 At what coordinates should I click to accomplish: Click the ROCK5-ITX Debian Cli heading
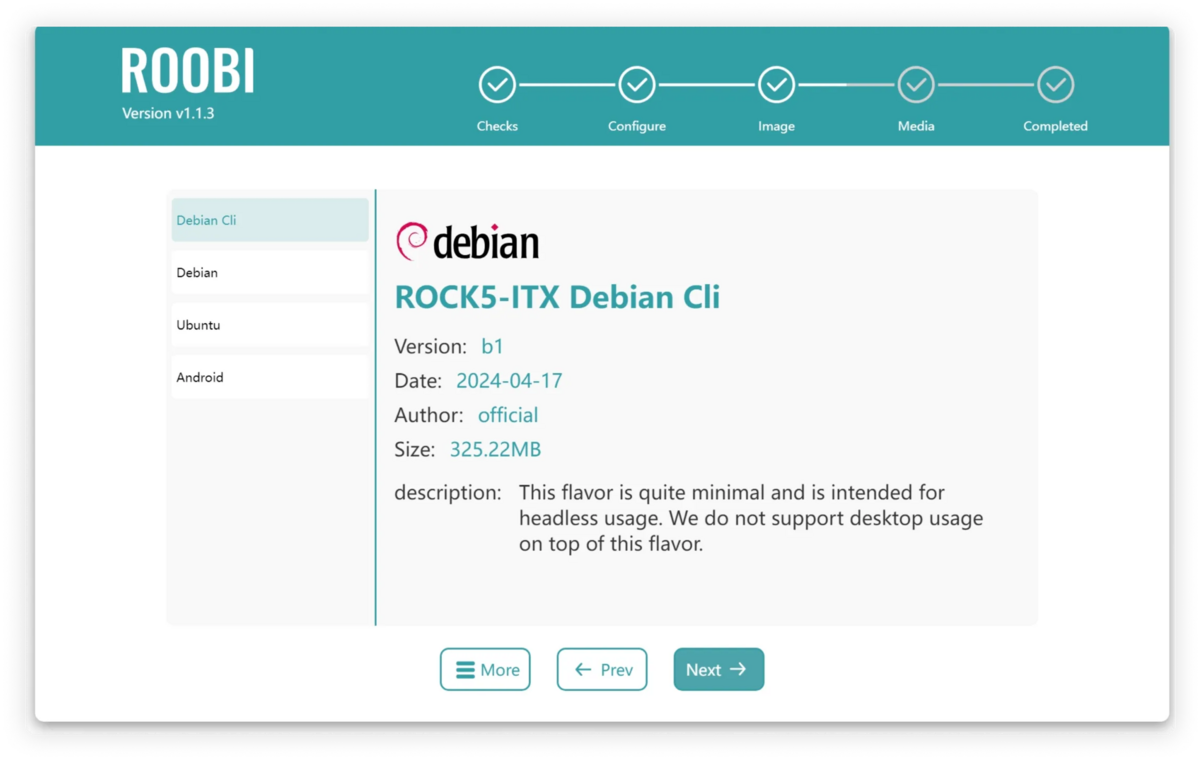click(557, 297)
